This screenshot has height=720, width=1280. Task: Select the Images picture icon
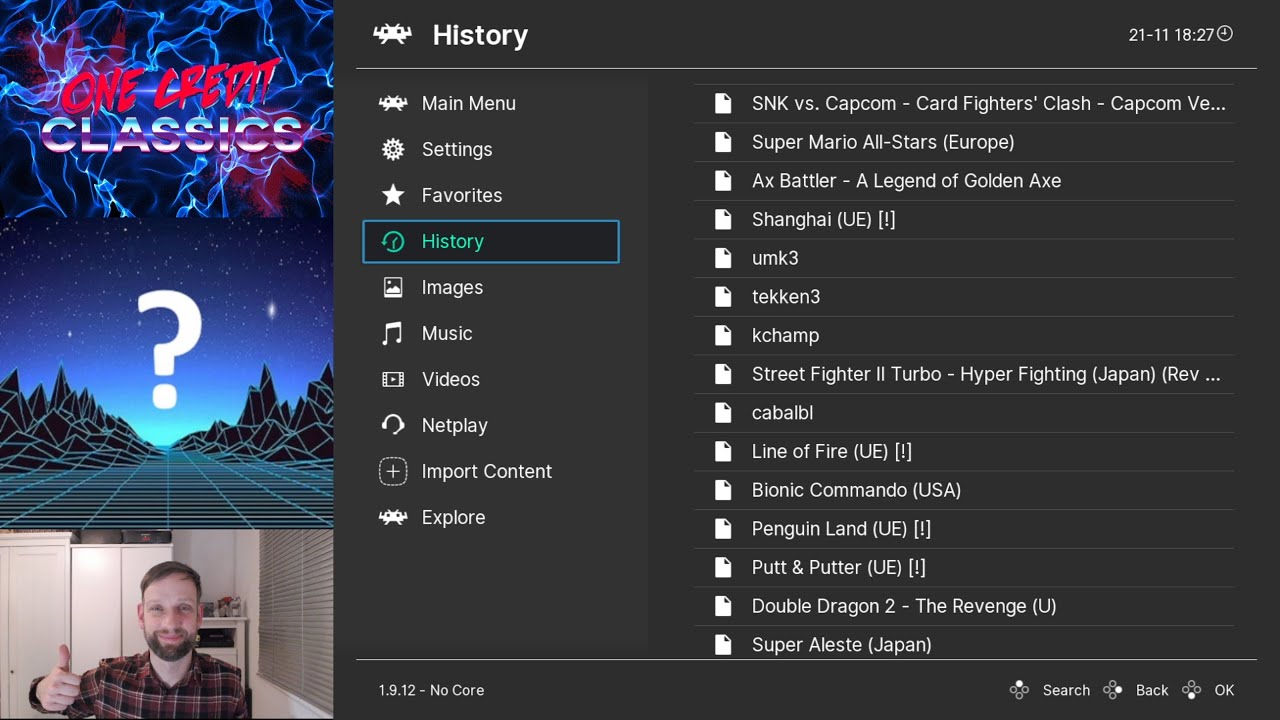coord(393,288)
